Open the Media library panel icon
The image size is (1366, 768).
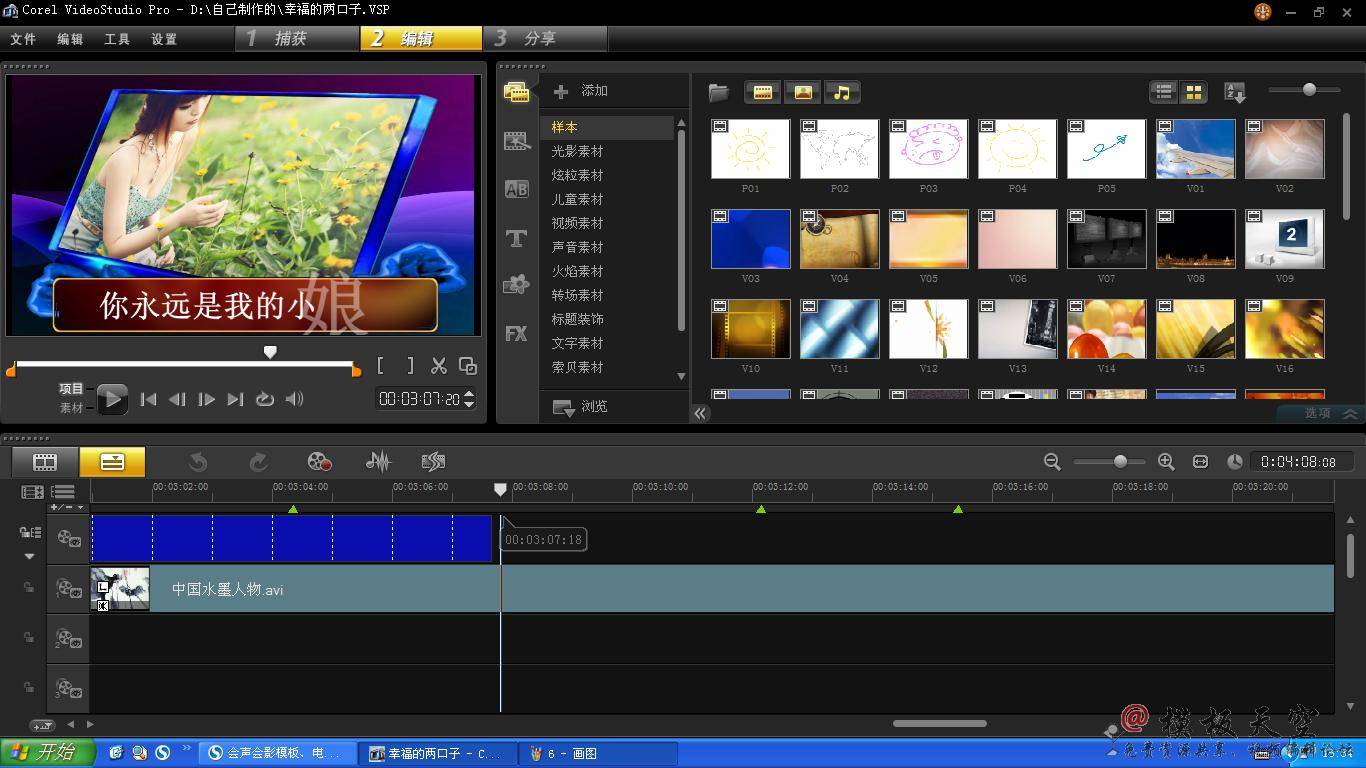[517, 92]
